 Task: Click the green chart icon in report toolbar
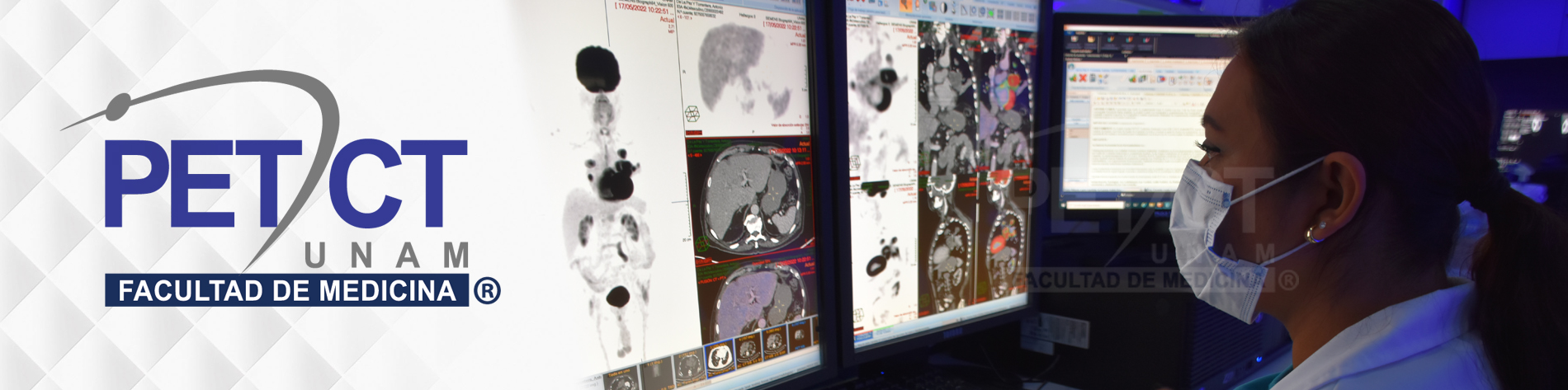1074,78
